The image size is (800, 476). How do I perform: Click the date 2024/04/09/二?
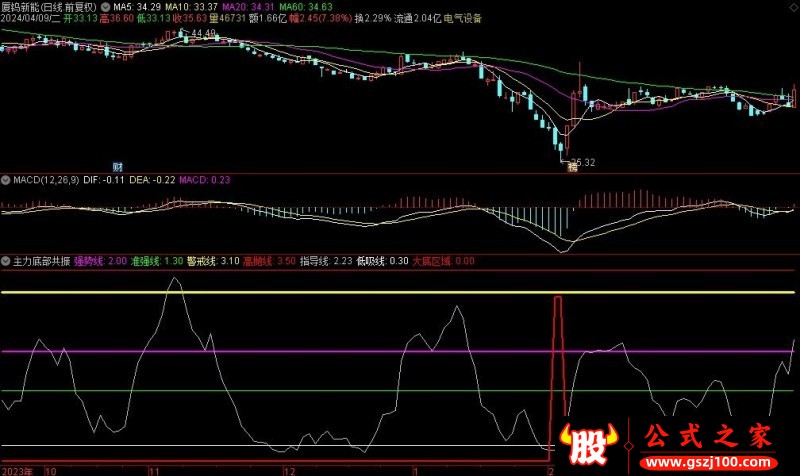(31, 18)
